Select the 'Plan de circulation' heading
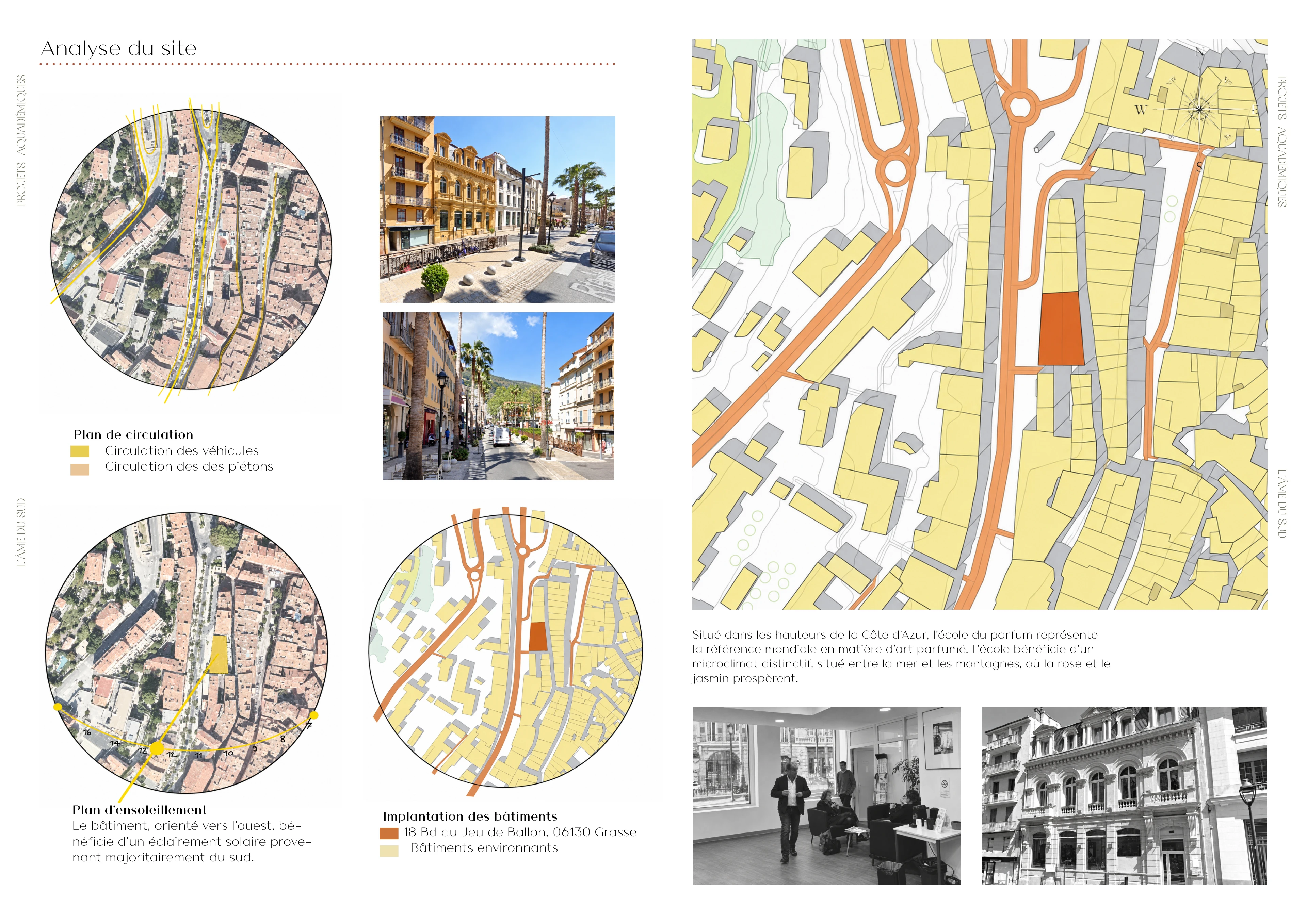 click(x=133, y=435)
